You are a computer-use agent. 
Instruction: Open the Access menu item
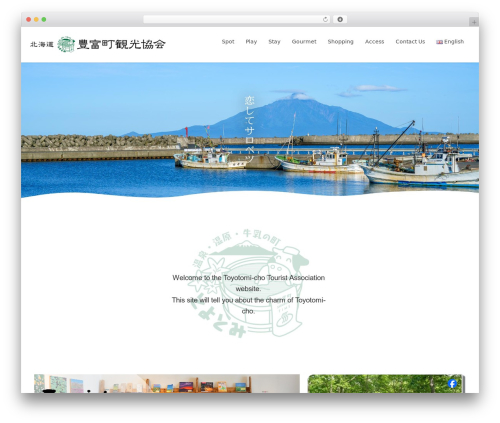point(374,42)
